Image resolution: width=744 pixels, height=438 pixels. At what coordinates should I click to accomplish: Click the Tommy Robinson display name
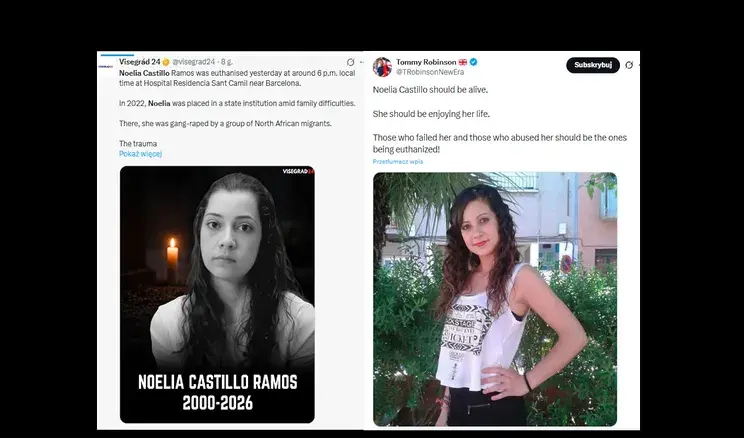point(426,62)
